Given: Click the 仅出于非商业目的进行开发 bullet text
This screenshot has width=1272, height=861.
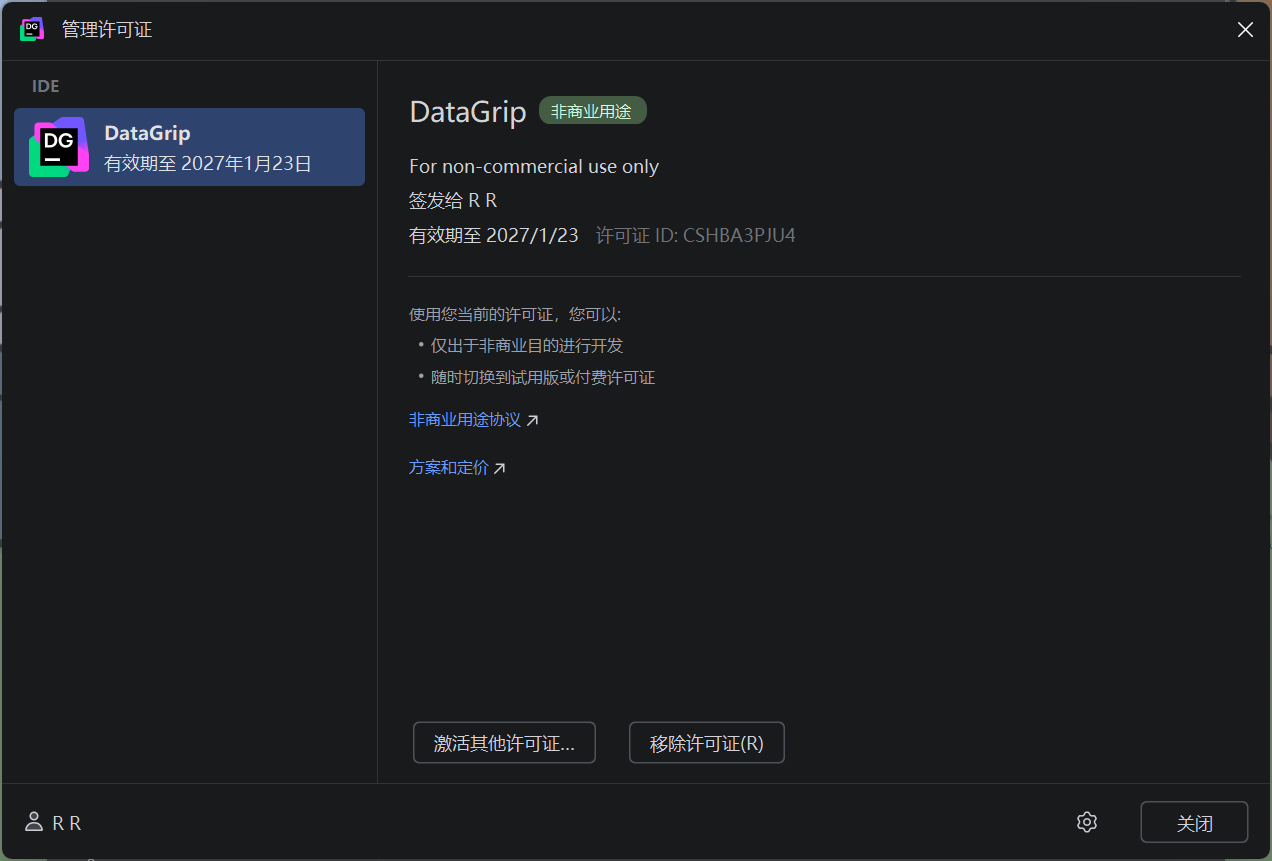Looking at the screenshot, I should [x=527, y=346].
